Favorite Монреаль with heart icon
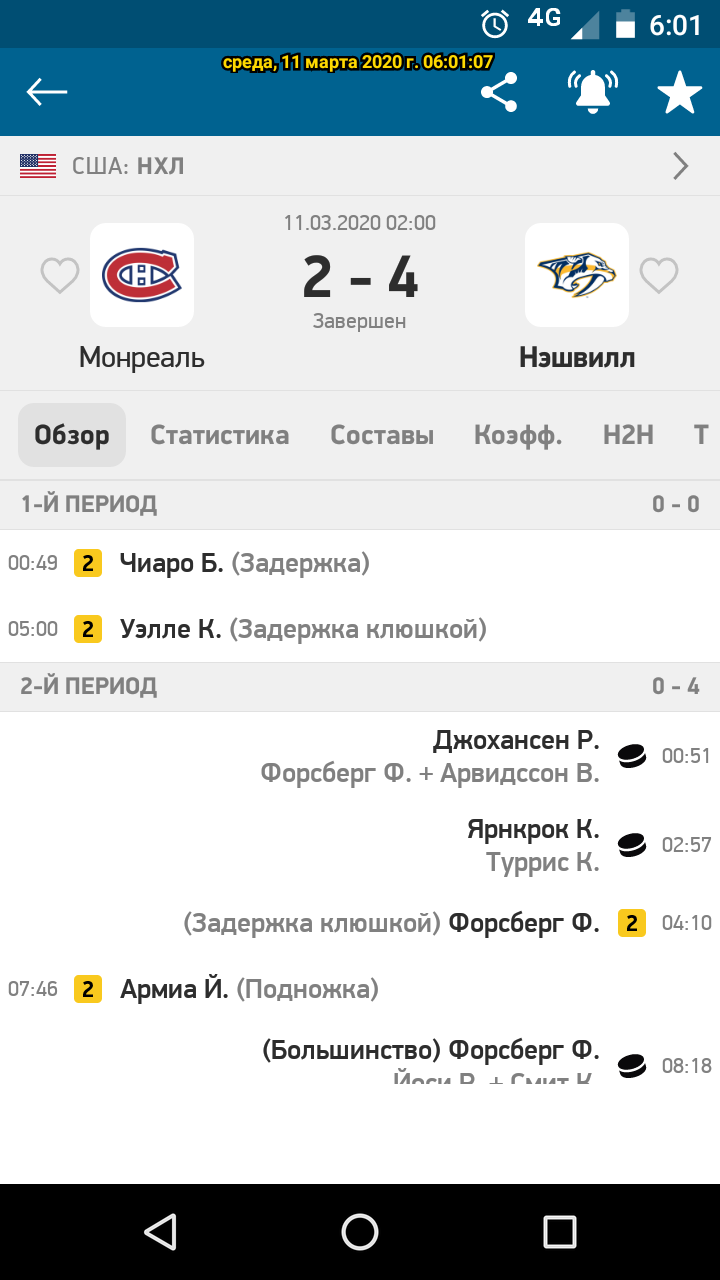 60,275
